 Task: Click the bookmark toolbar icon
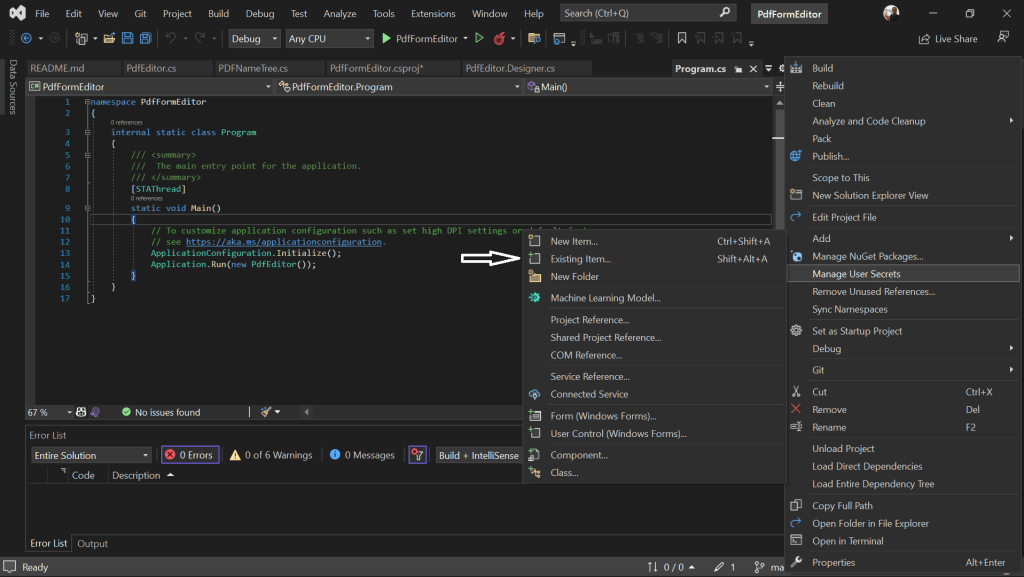682,39
